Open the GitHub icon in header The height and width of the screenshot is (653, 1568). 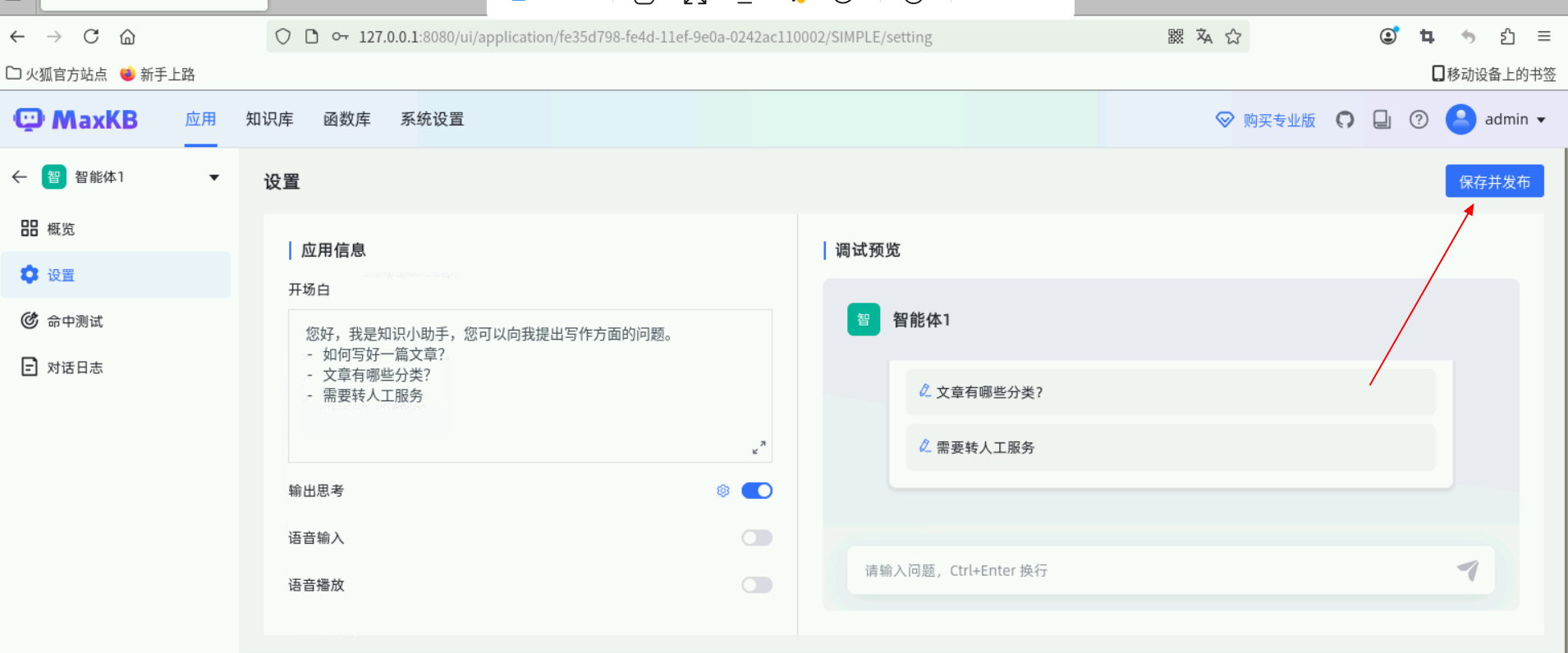(1345, 120)
